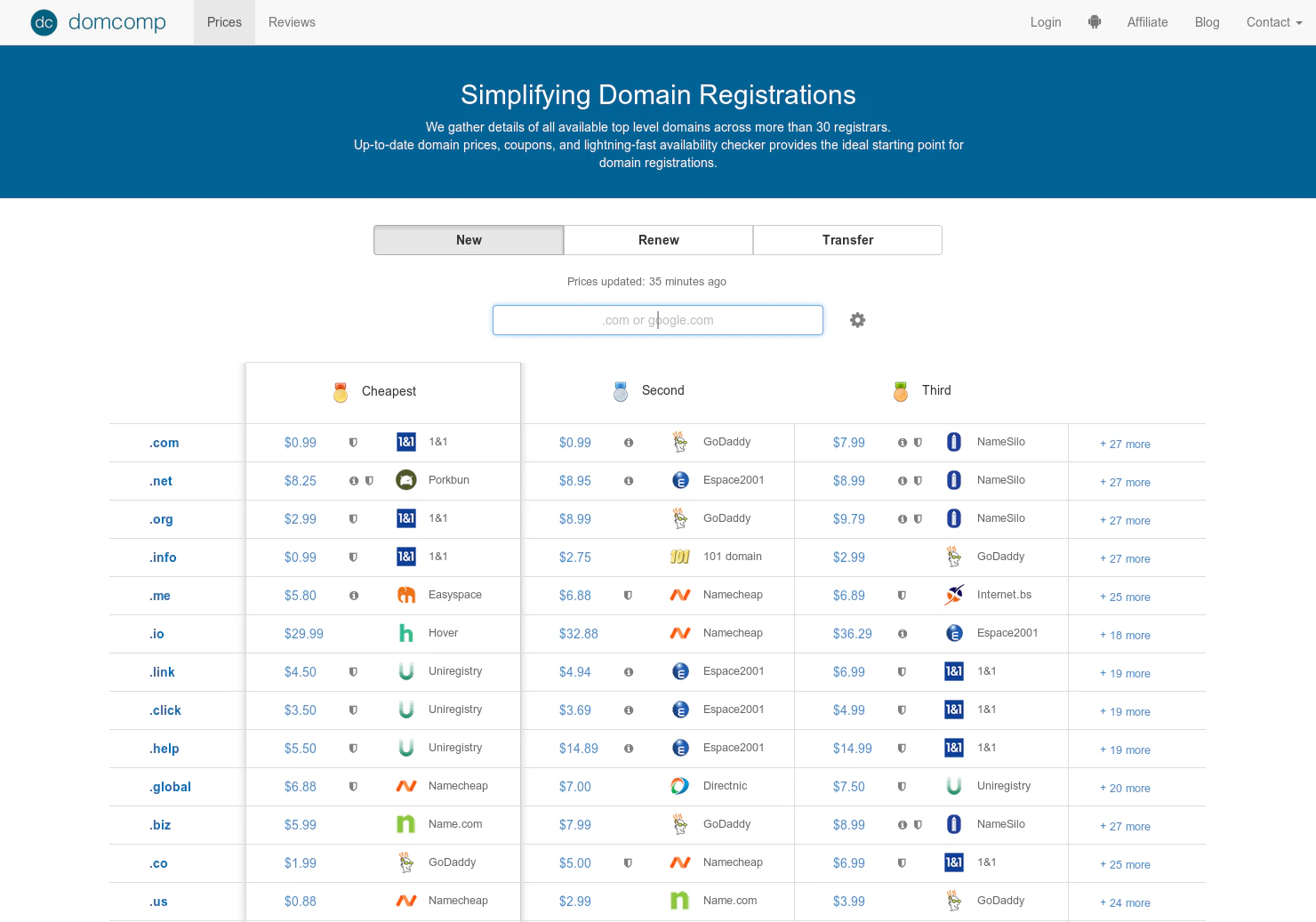This screenshot has width=1316, height=922.
Task: Click the $8.99 GoDaddy .org price
Action: pos(575,519)
